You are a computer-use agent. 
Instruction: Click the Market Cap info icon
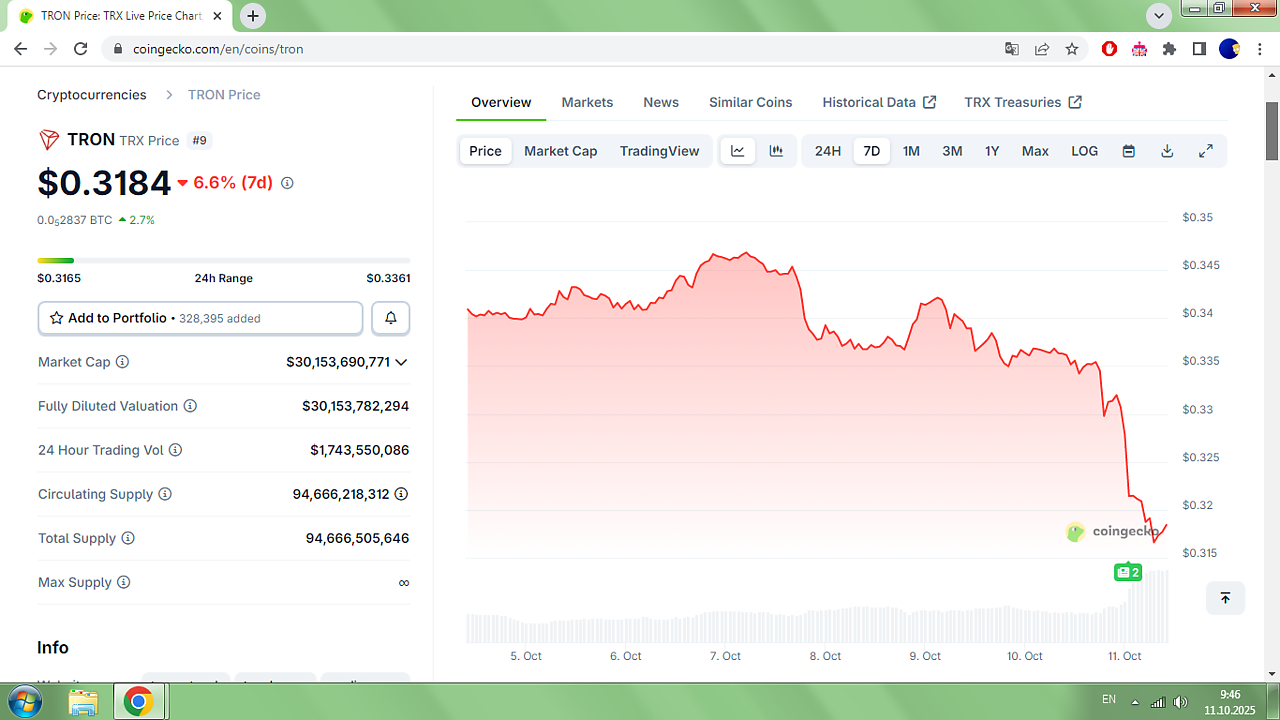[123, 362]
